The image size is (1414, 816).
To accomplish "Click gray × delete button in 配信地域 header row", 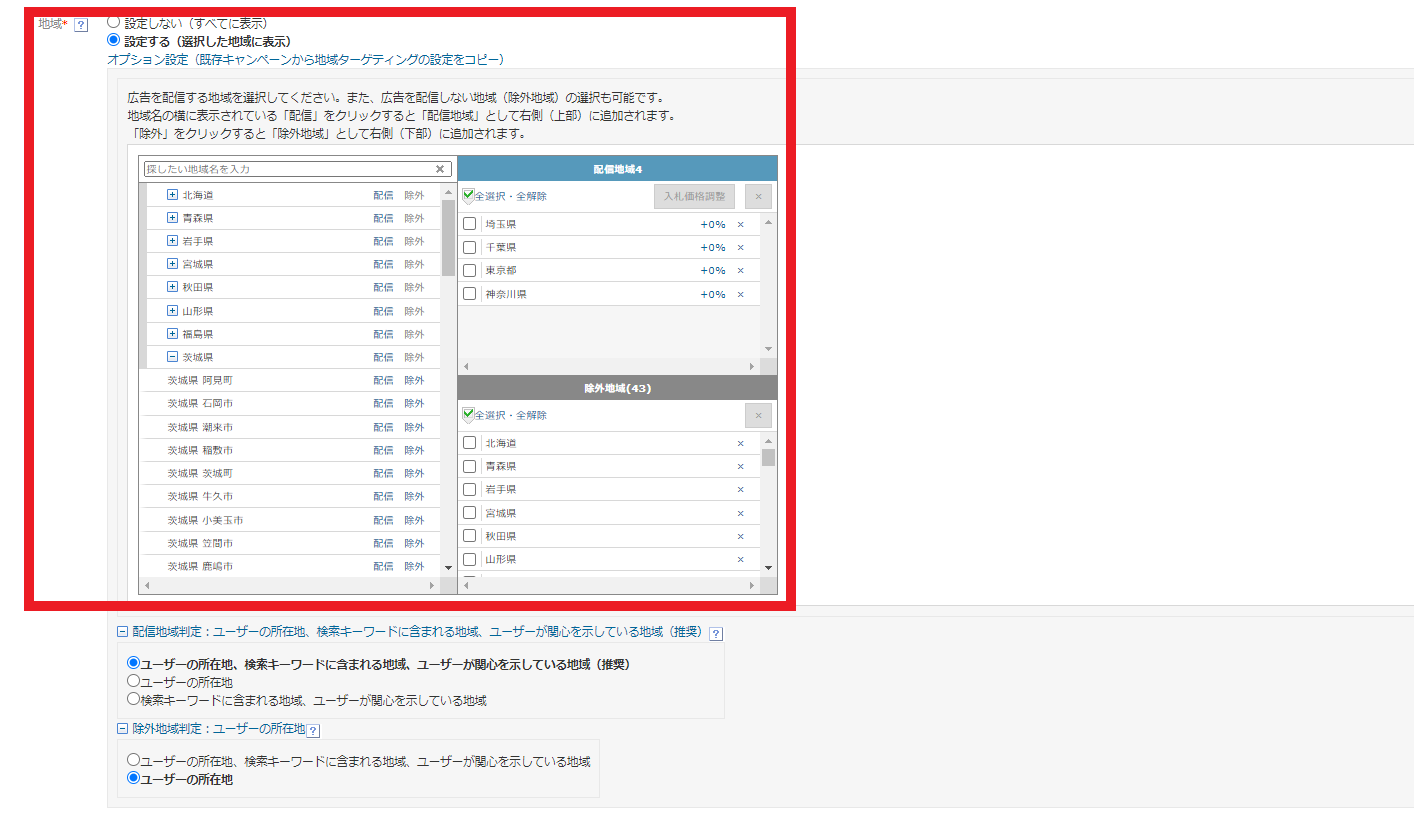I will tap(758, 196).
